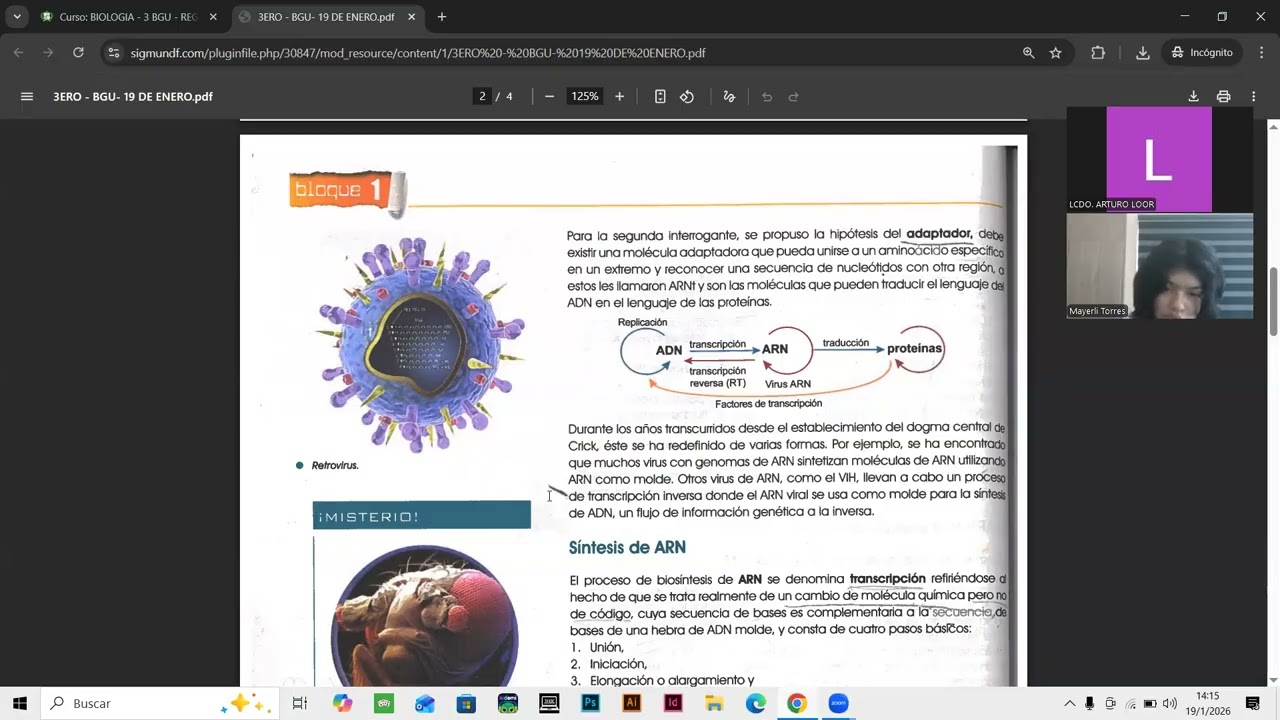Open the PDF viewer sidebar menu
Screen dimensions: 1280x720
coord(27,97)
